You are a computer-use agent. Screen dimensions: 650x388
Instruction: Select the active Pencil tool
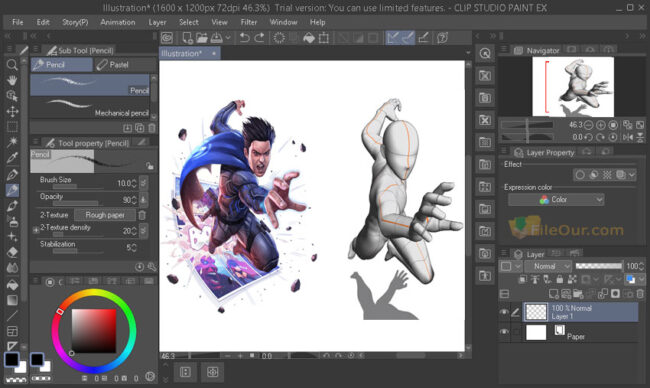point(12,190)
